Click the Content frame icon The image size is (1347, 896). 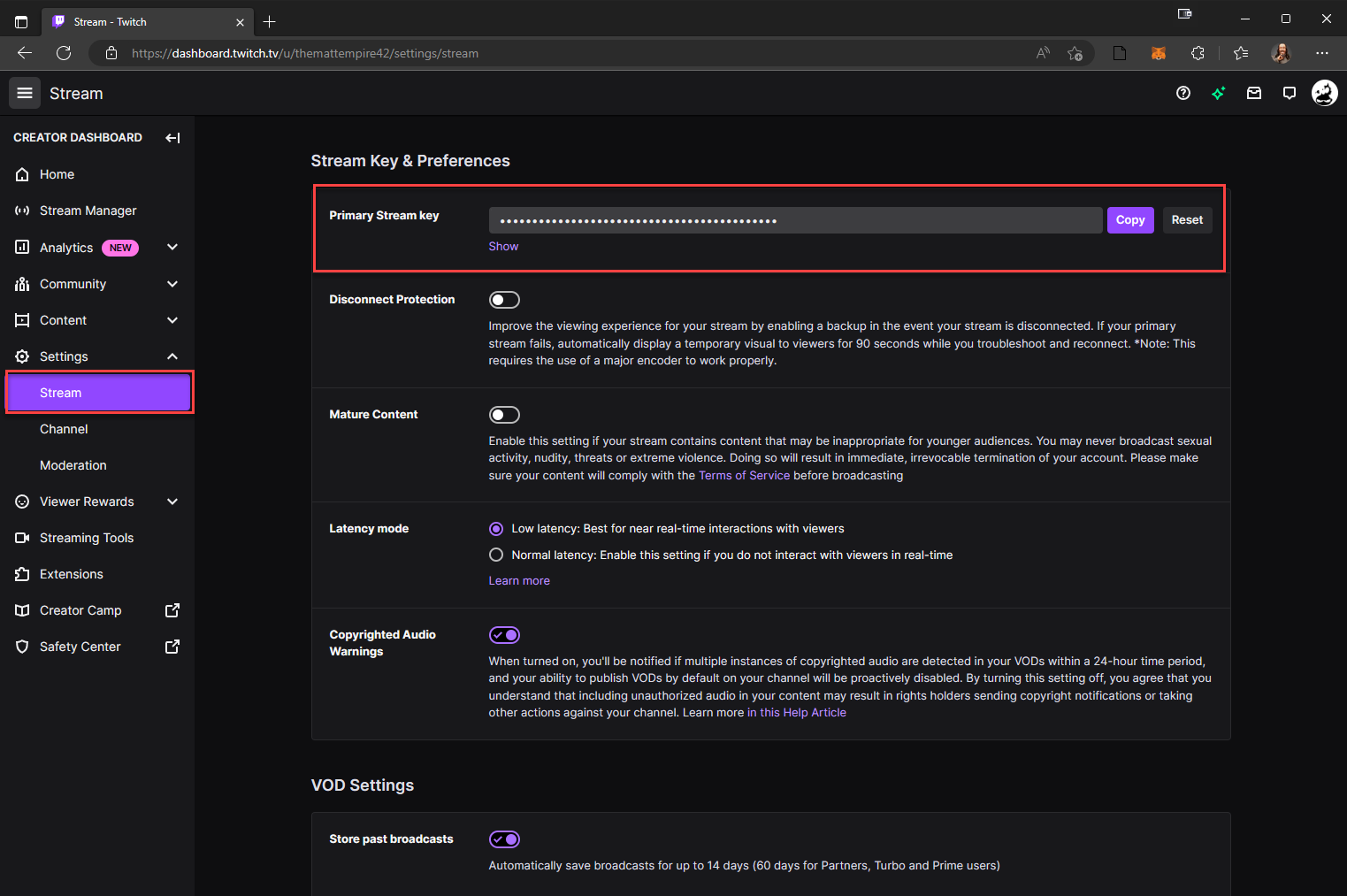pos(22,320)
